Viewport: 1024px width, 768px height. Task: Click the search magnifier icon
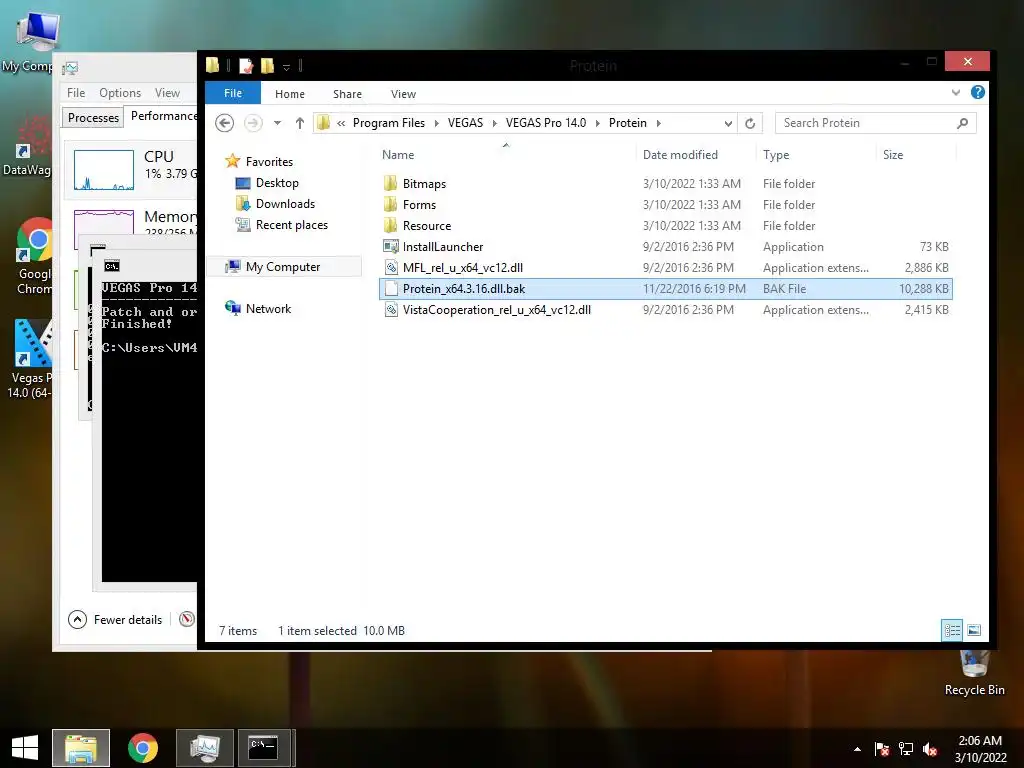(963, 123)
